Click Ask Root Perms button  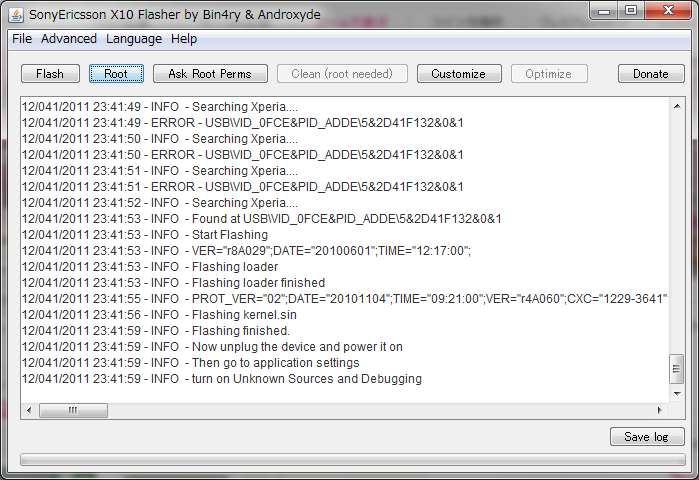tap(210, 74)
